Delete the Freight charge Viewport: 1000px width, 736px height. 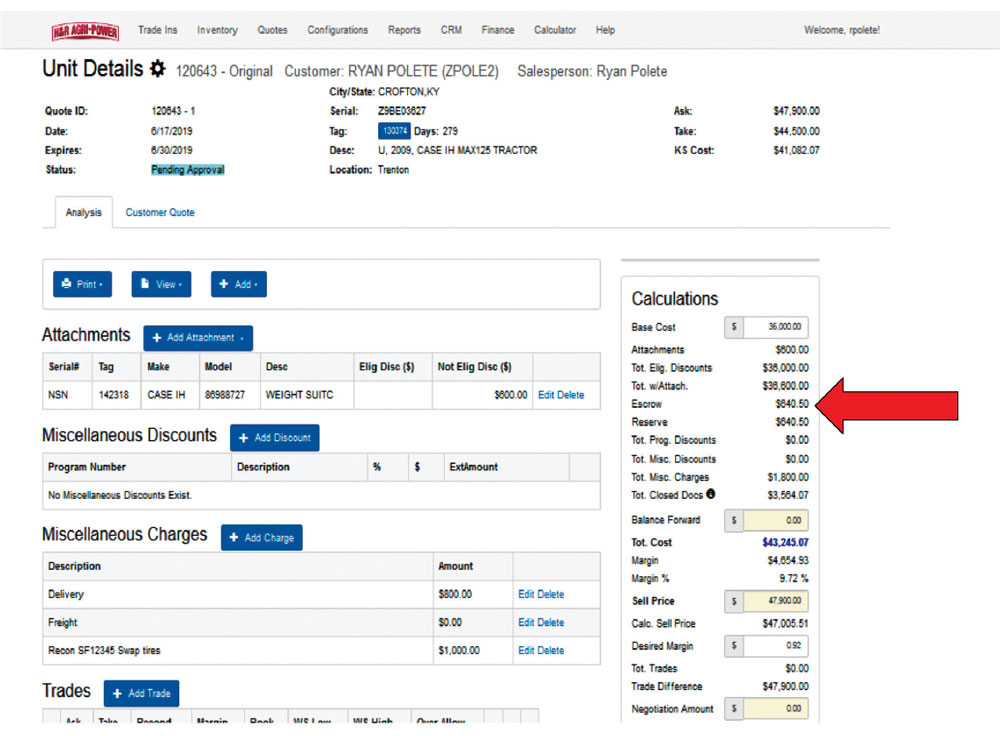tap(550, 622)
